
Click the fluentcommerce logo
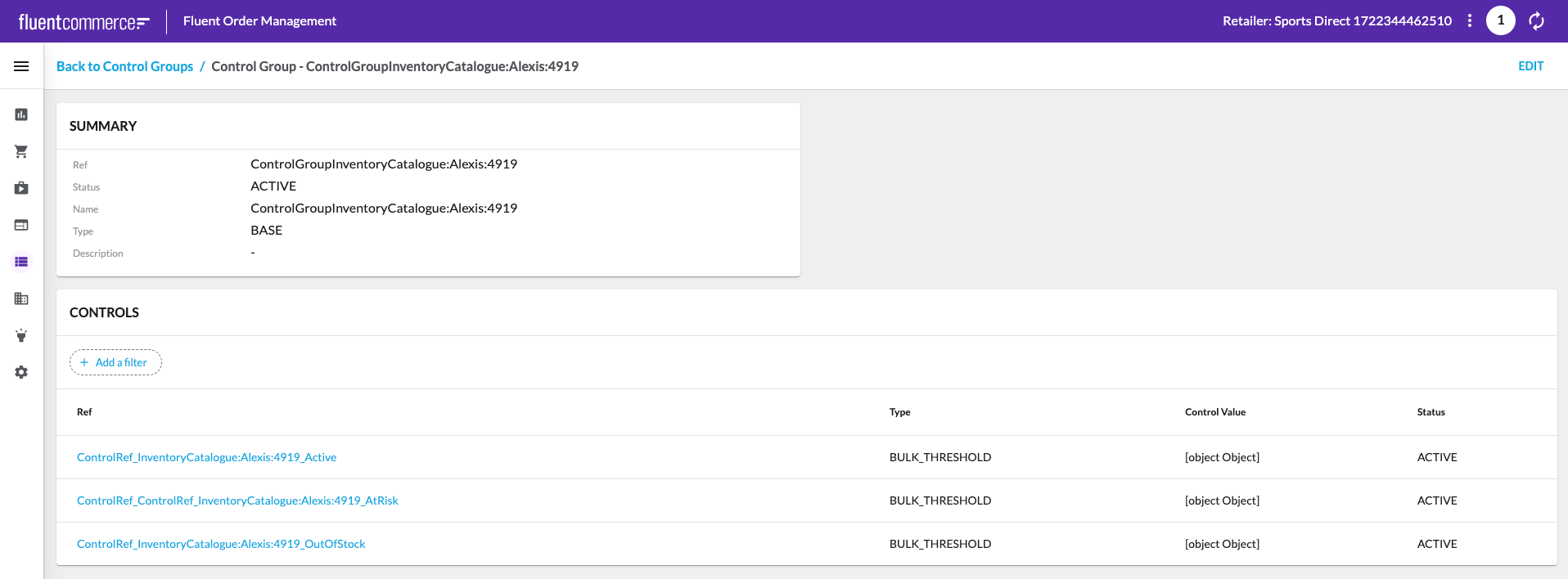pyautogui.click(x=83, y=22)
